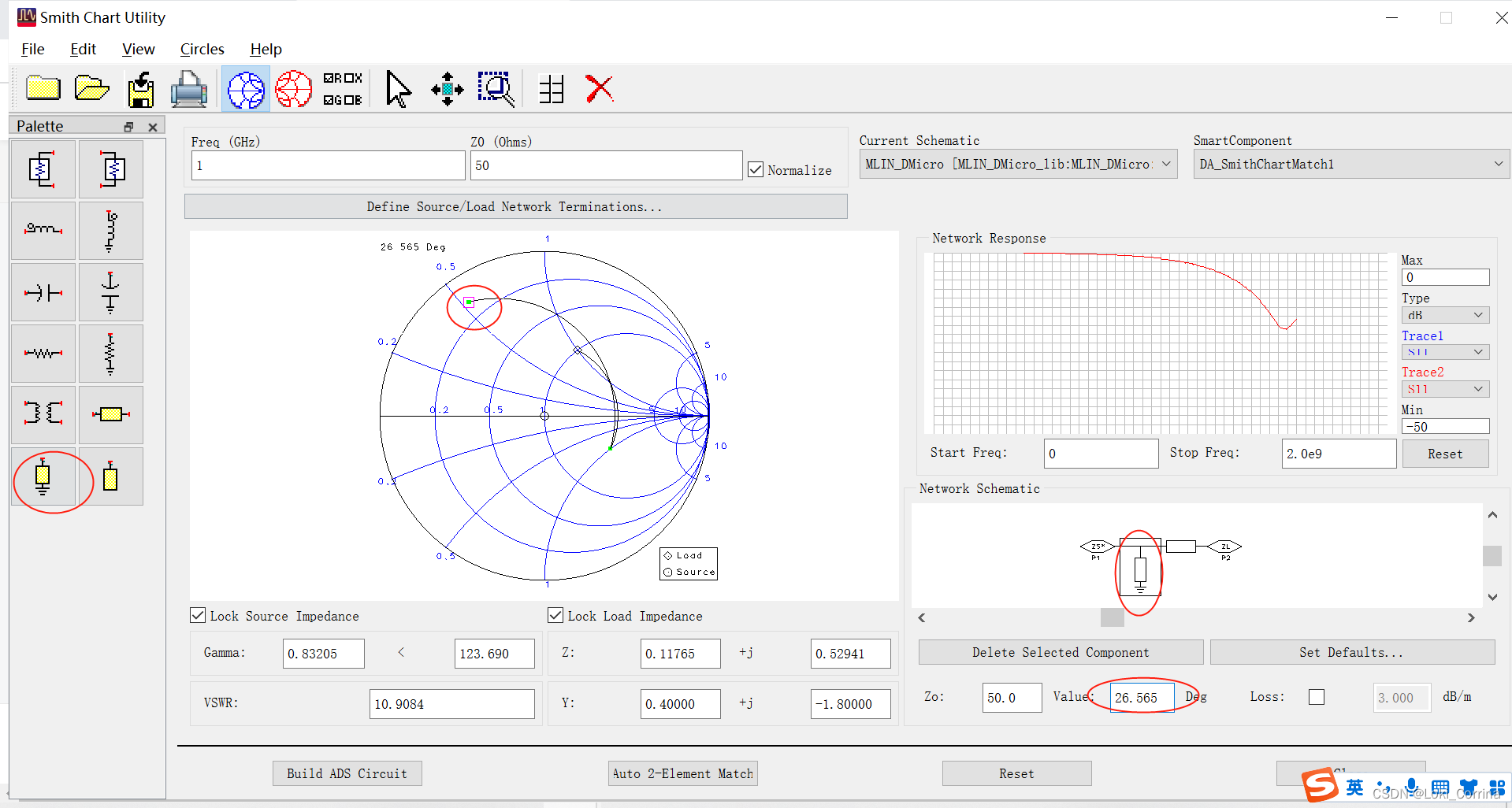Click the grid table toolbar icon
Viewport: 1512px width, 808px height.
pos(552,89)
